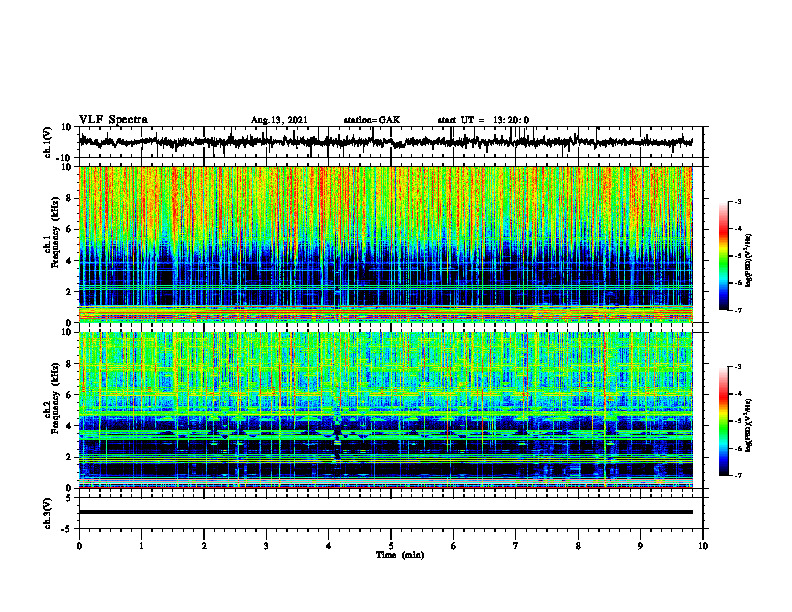Click the "Time (min)" axis label
Image resolution: width=792 pixels, height=612 pixels.
400,555
